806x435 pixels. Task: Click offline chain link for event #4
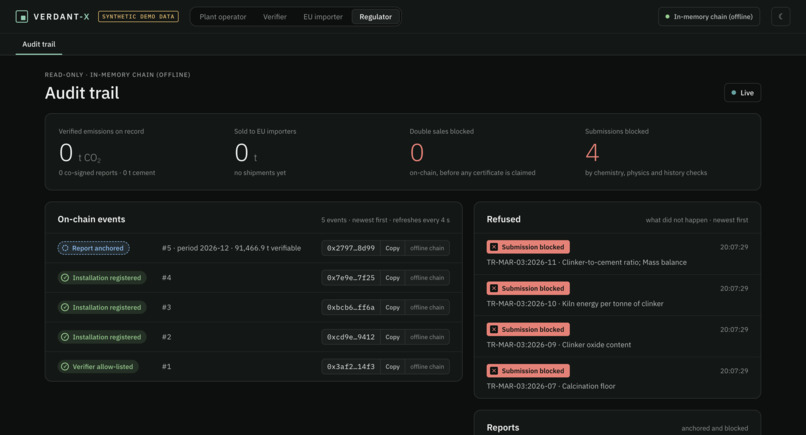(427, 278)
